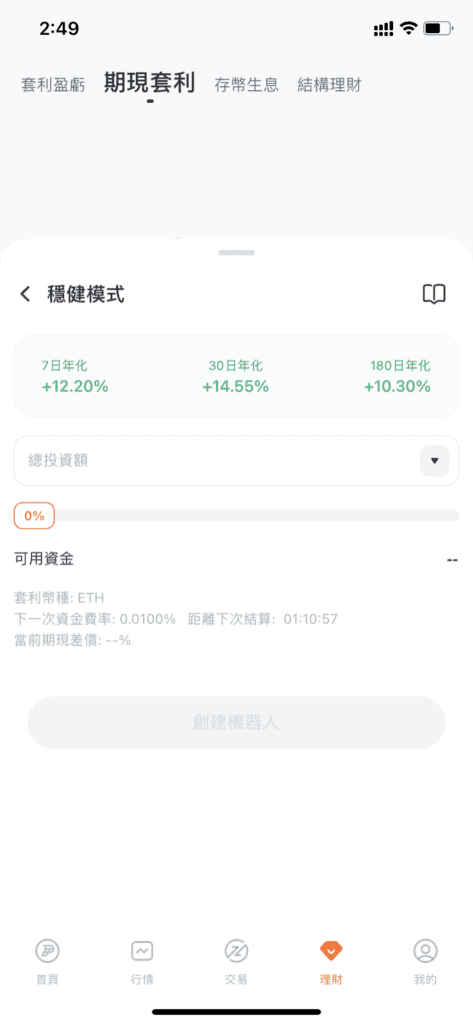Click the 0% investment slider handle
Screen dimensions: 473x1024
[34, 515]
